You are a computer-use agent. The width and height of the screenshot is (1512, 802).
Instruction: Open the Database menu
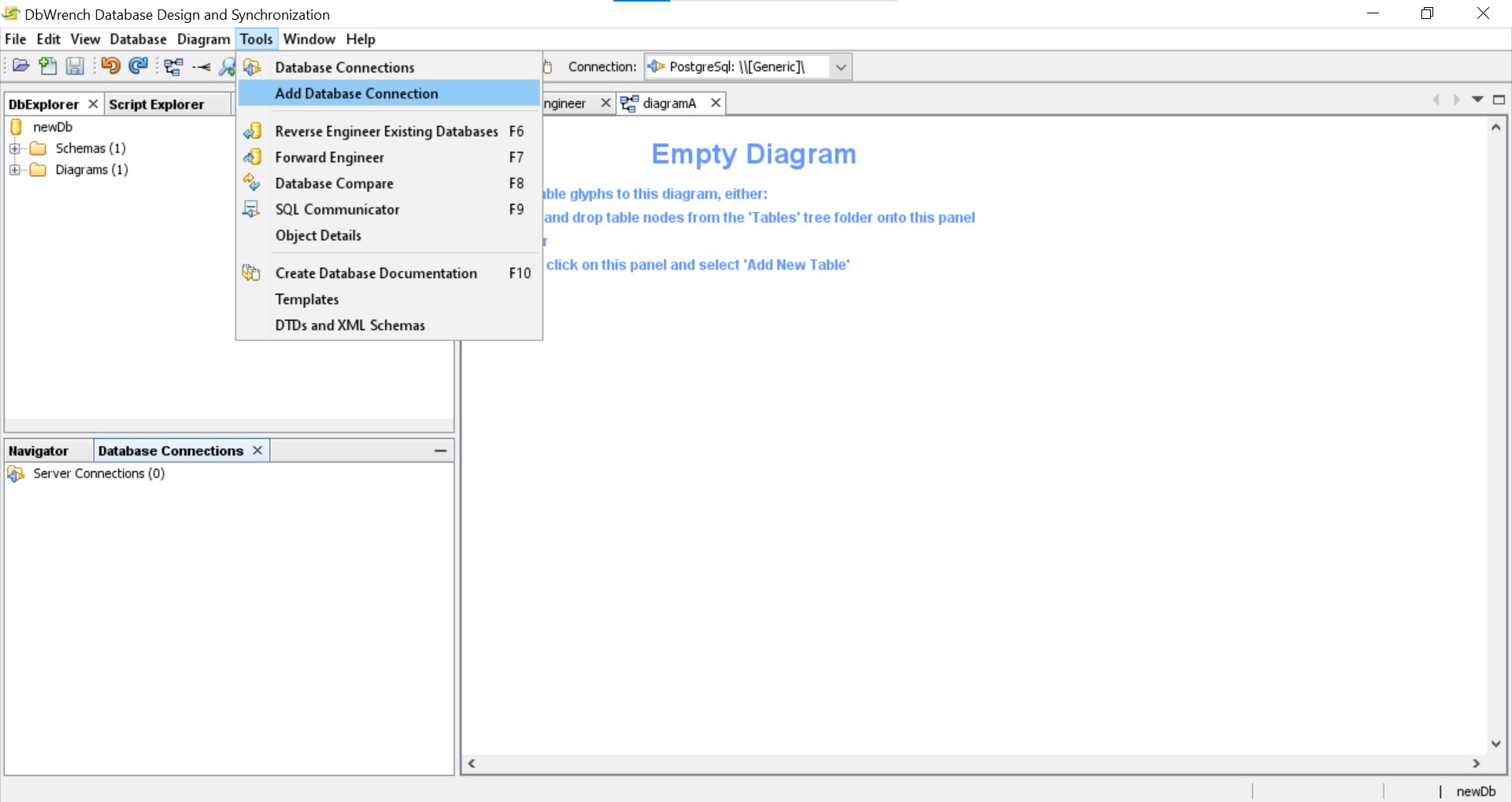click(139, 39)
